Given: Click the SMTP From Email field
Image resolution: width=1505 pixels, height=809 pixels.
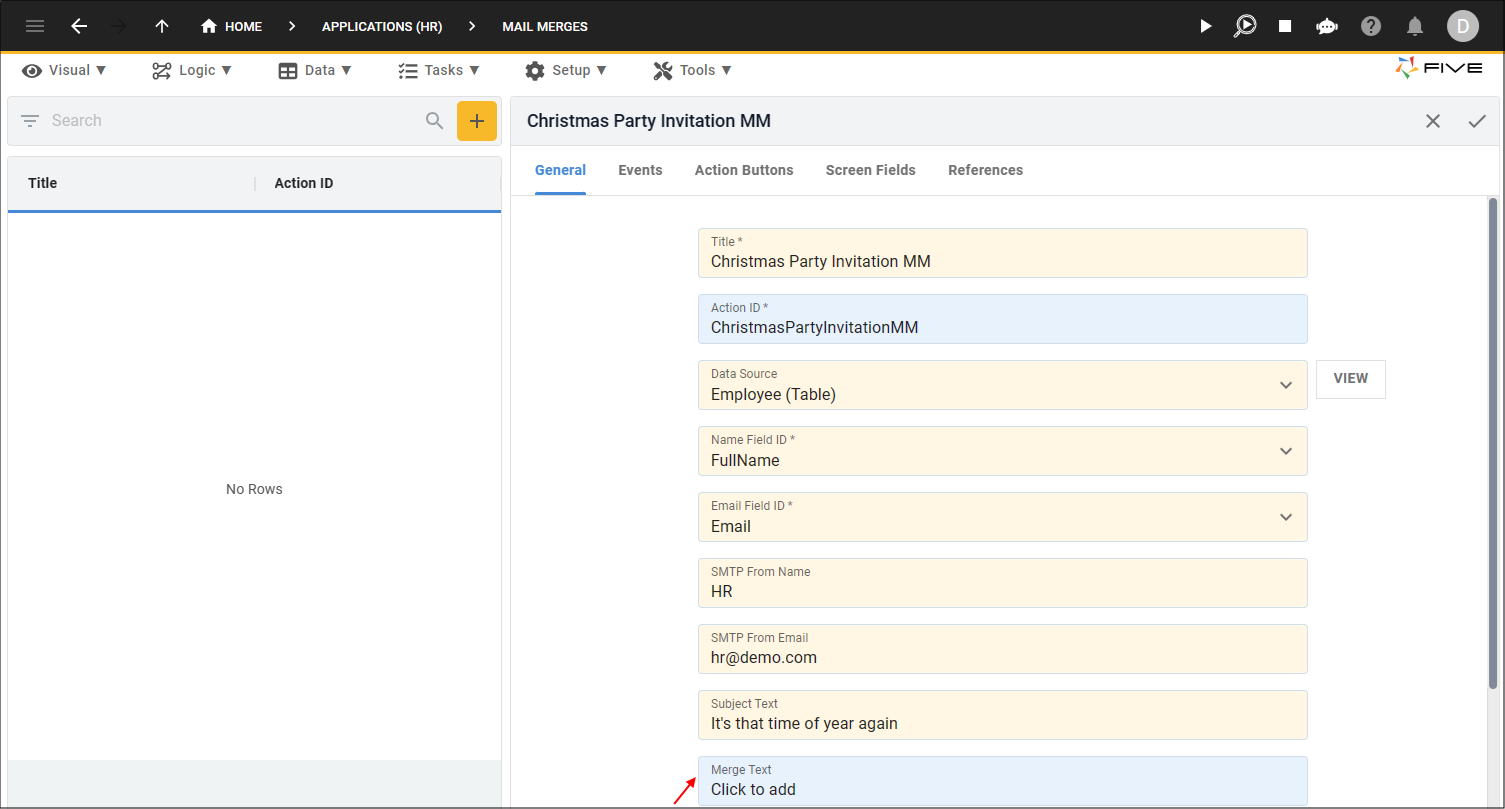Looking at the screenshot, I should (1002, 649).
